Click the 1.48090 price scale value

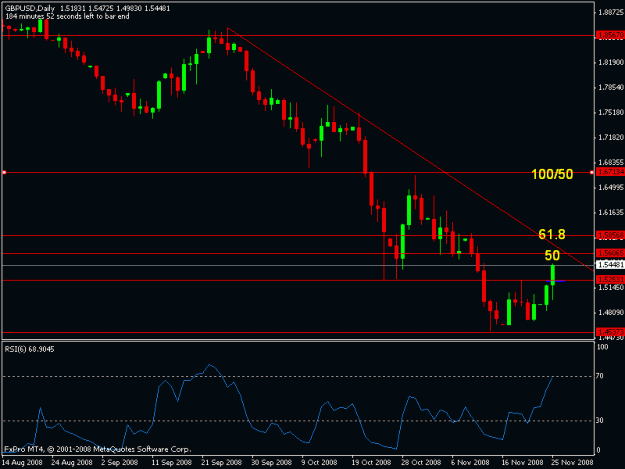(x=611, y=313)
